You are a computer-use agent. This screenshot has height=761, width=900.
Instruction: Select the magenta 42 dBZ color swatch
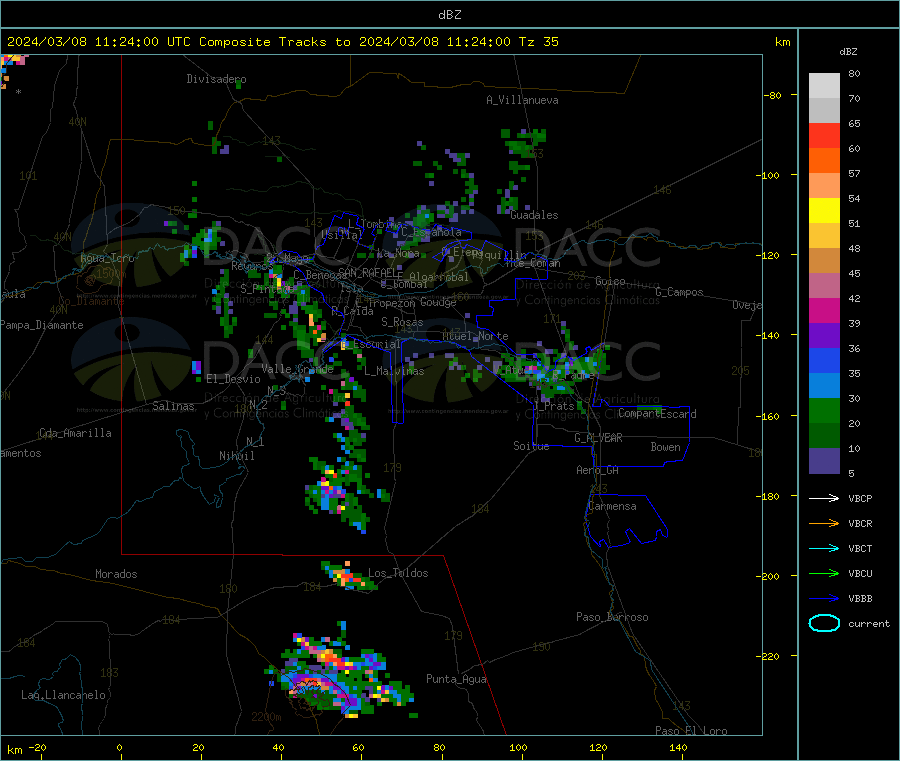(824, 310)
